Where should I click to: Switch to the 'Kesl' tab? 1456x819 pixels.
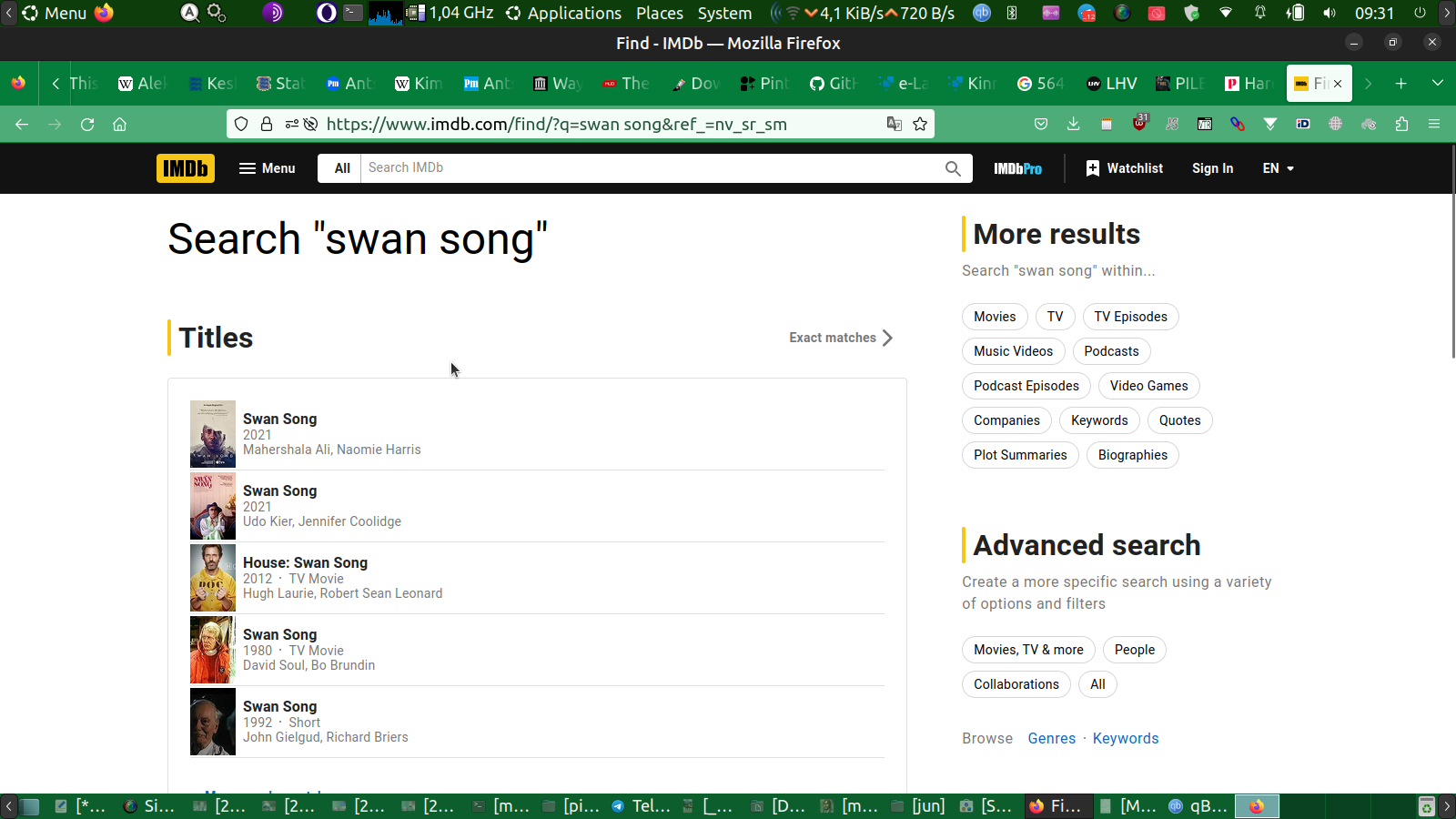(212, 84)
